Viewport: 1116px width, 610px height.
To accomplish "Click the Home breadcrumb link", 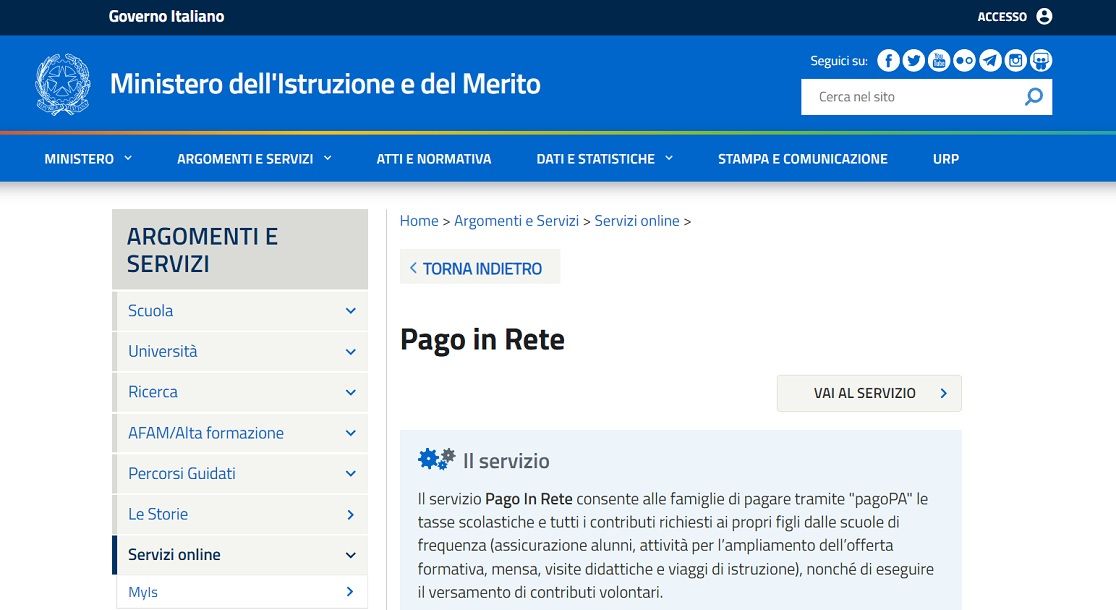I will point(418,221).
